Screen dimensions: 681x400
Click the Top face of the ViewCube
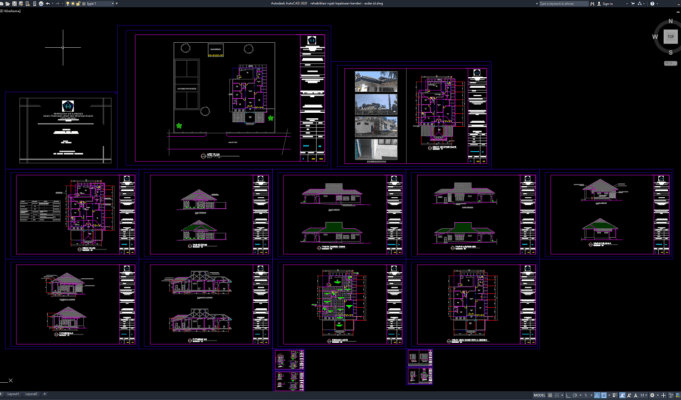(x=671, y=37)
